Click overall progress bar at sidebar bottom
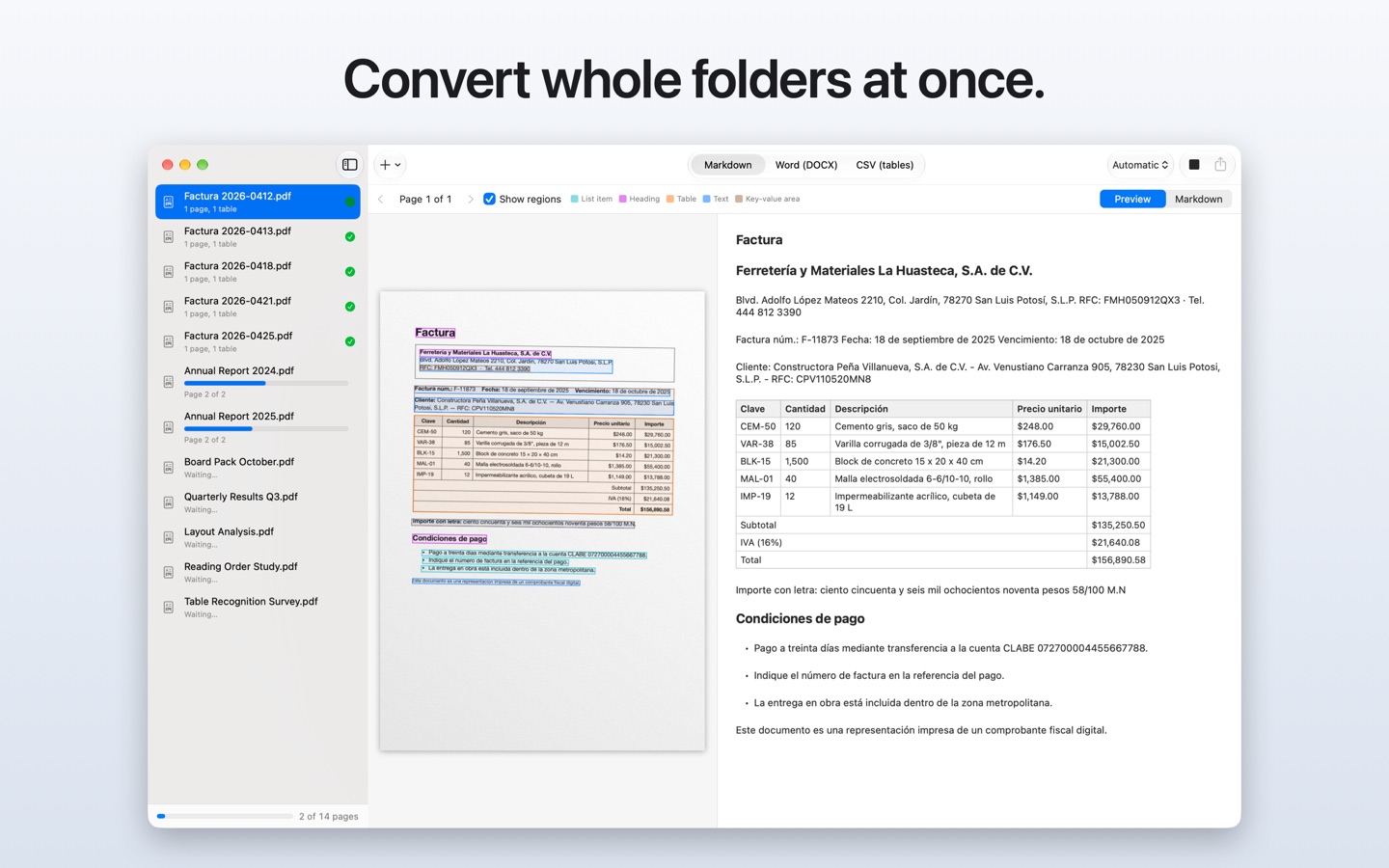The height and width of the screenshot is (868, 1389). tap(225, 817)
